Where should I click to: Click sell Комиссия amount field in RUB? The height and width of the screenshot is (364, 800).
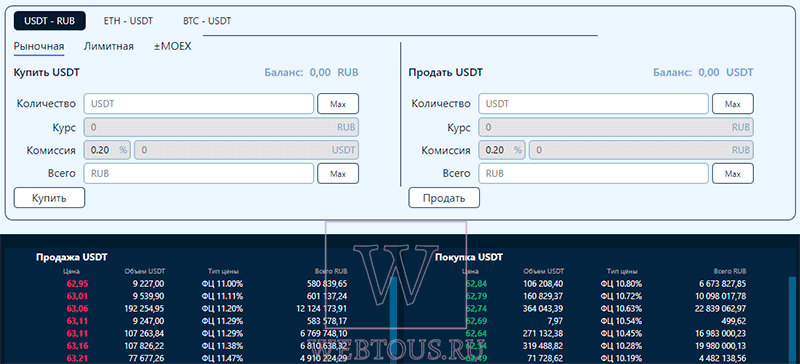[641, 151]
